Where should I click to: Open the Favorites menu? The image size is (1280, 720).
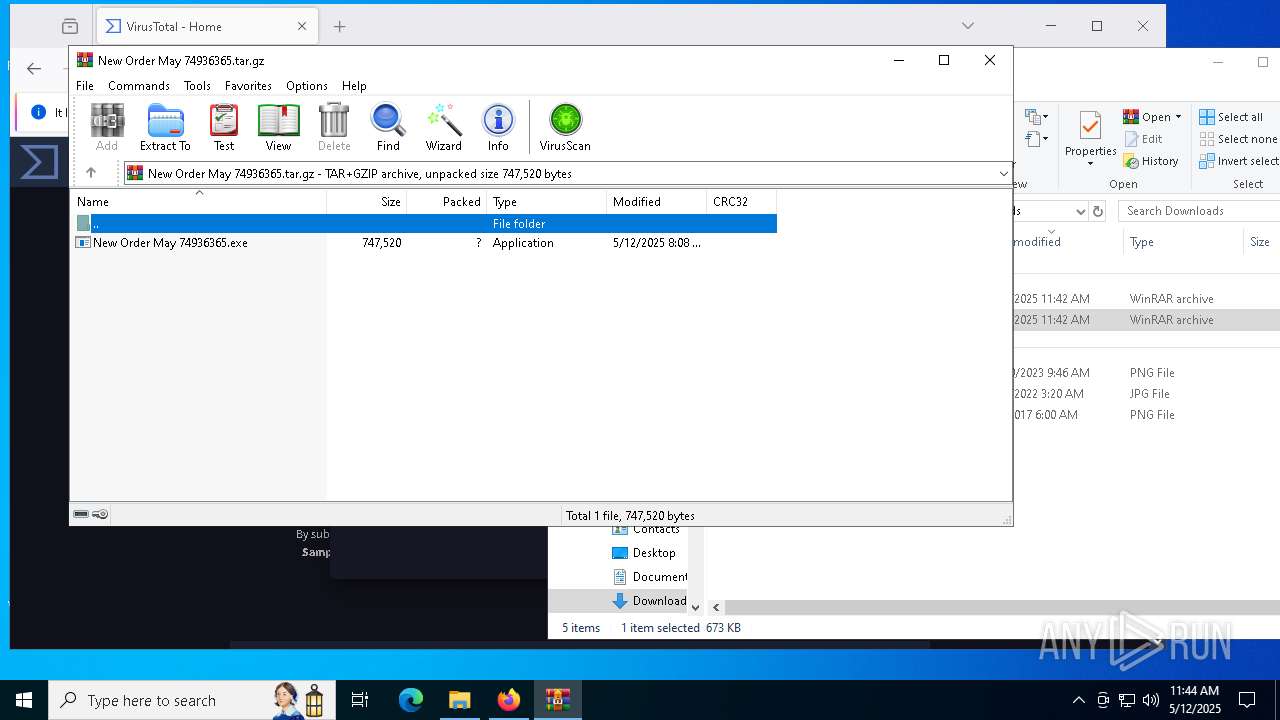(x=248, y=86)
